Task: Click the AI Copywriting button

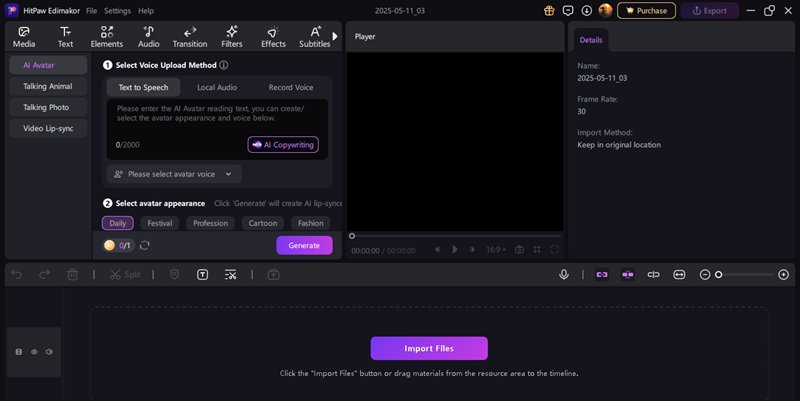Action: pyautogui.click(x=283, y=144)
